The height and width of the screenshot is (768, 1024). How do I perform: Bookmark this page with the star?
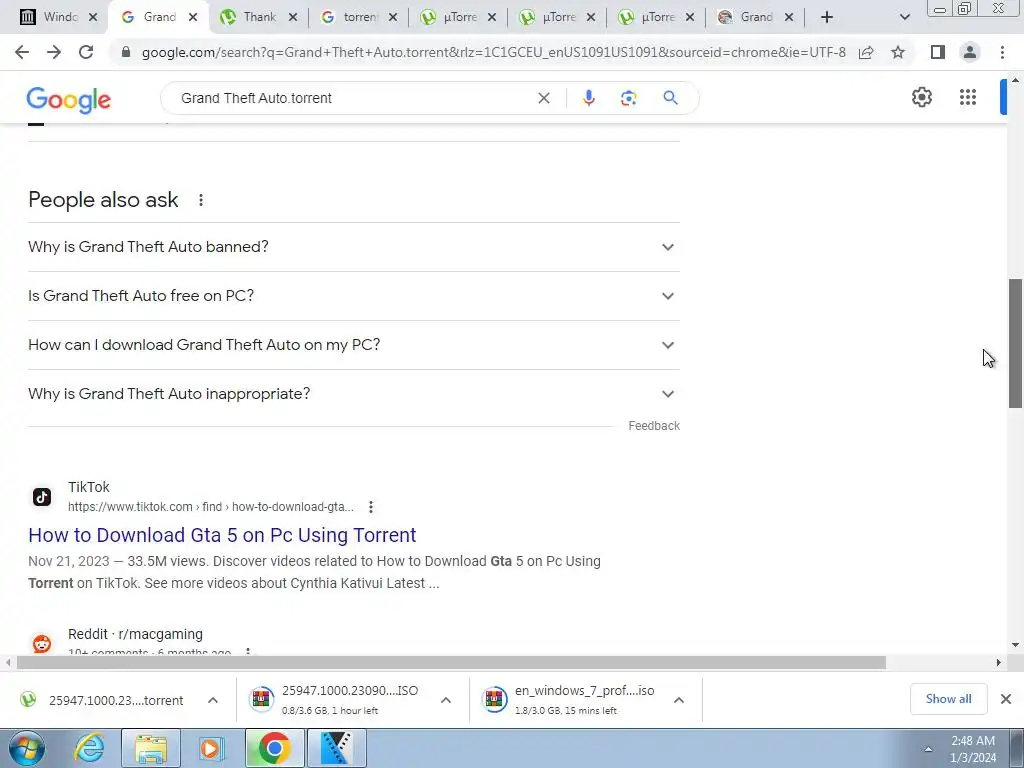(x=898, y=52)
